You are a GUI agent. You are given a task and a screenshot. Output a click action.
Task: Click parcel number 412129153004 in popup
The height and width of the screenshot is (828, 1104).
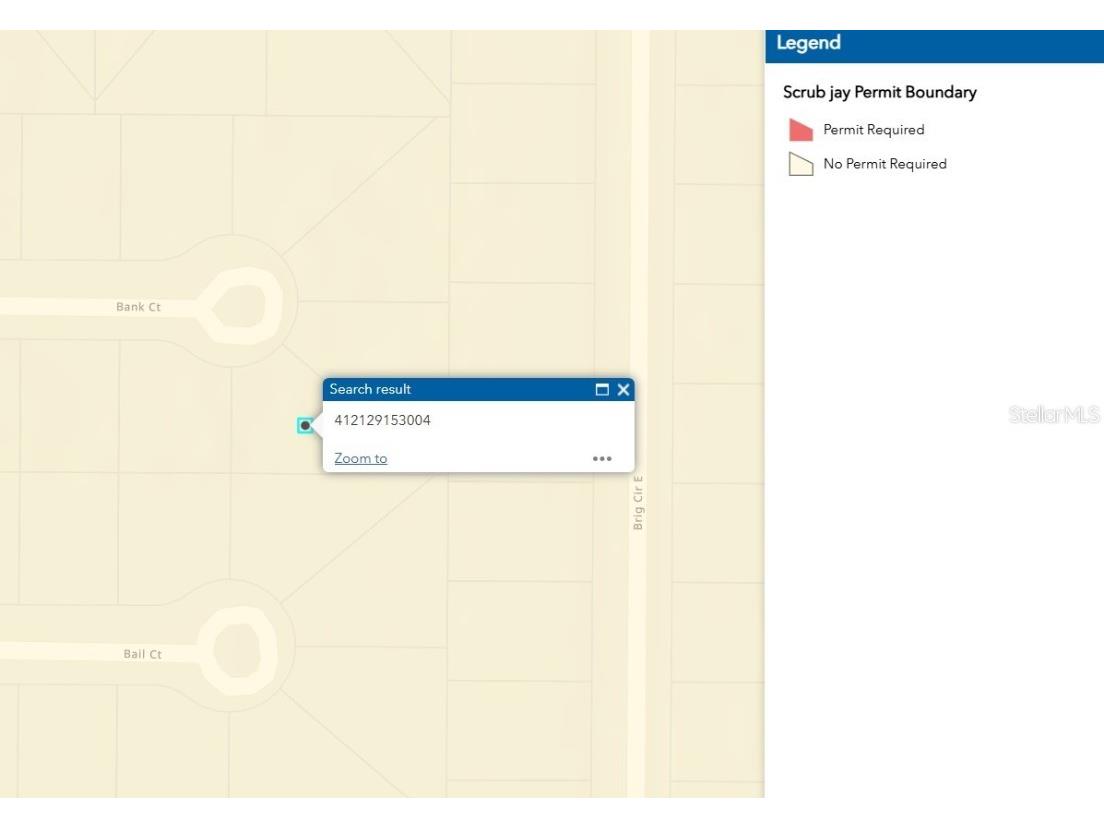382,420
